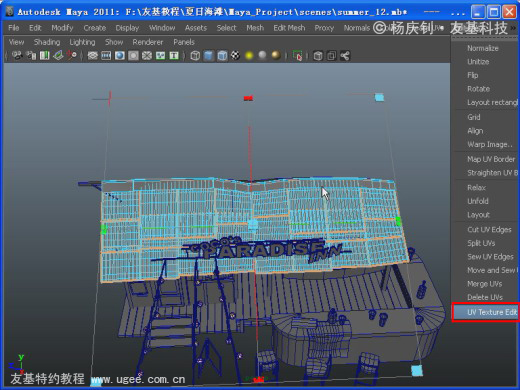Open the Camera Attributes icon
Image resolution: width=520 pixels, height=390 pixels.
tap(31, 55)
